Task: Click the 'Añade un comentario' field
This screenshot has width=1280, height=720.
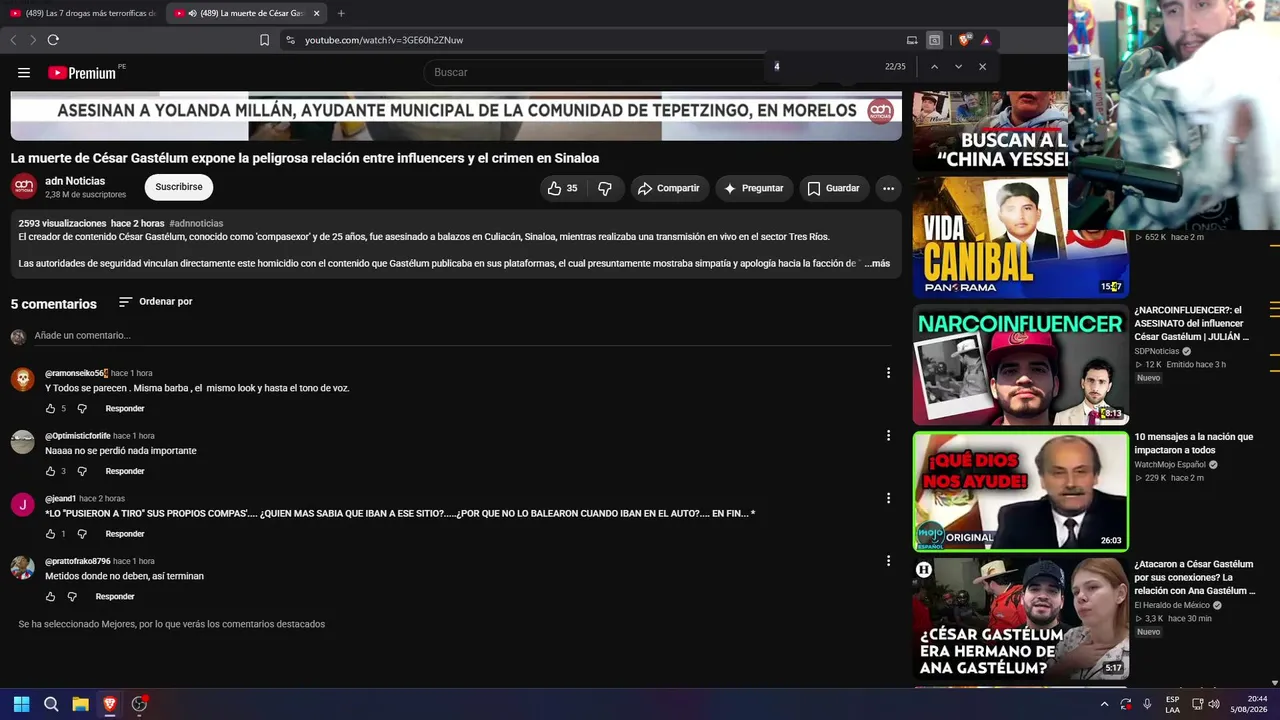Action: 463,336
